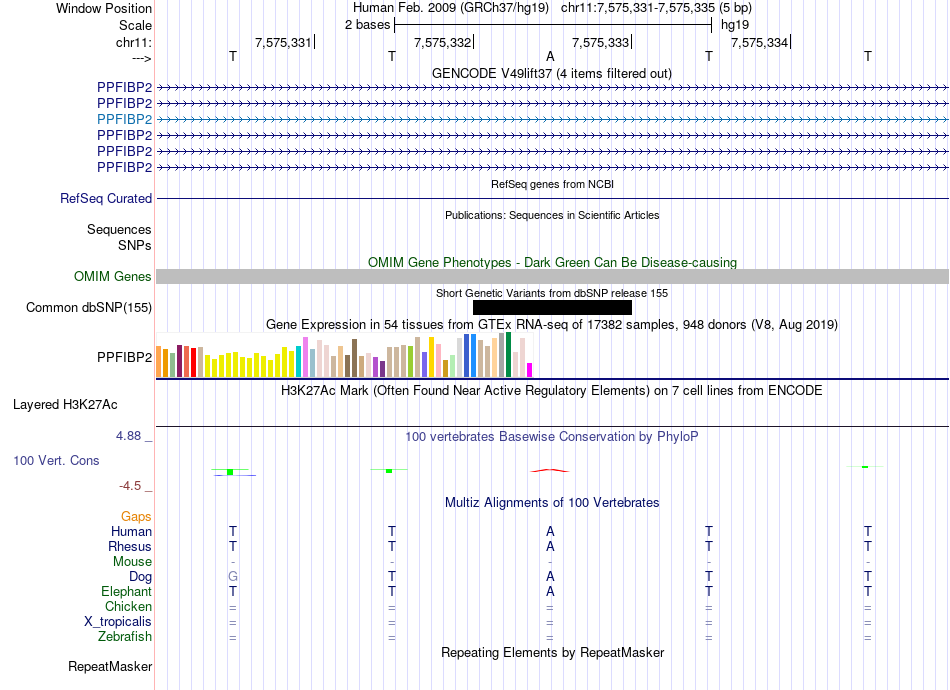
Task: Click the Sequences publications track label
Action: pyautogui.click(x=119, y=230)
